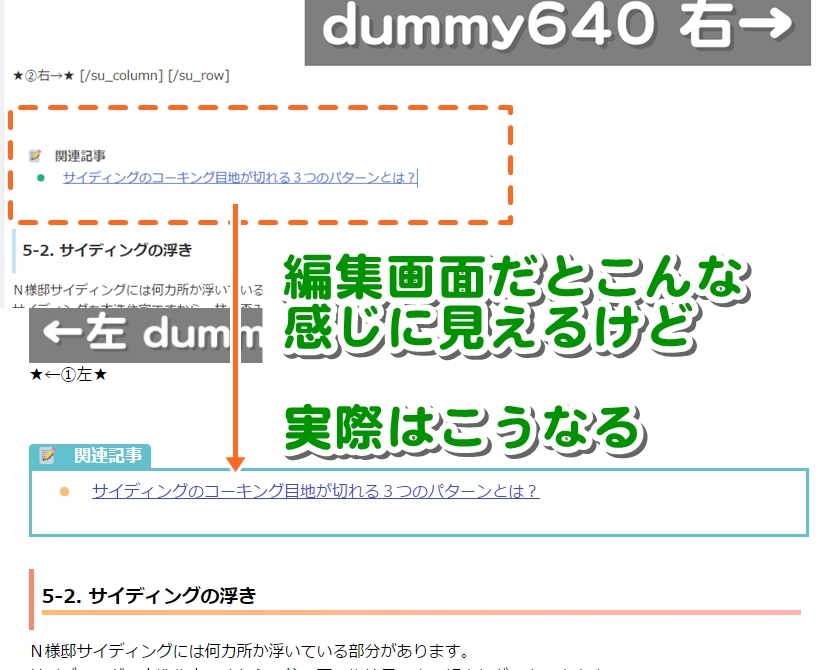Click the memo icon in teal 関連記事 tab

[x=46, y=455]
